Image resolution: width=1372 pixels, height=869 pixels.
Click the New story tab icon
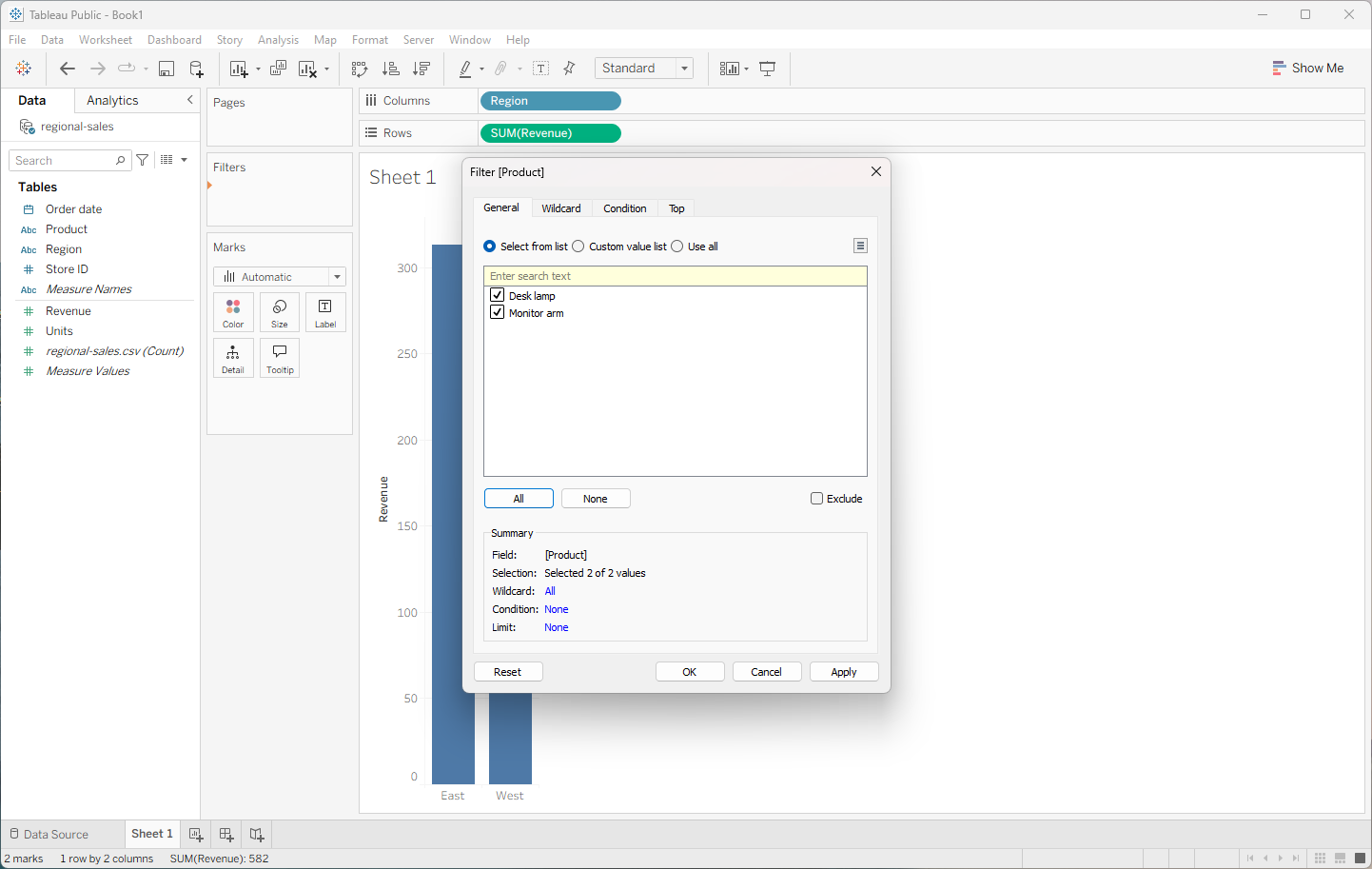pos(257,835)
